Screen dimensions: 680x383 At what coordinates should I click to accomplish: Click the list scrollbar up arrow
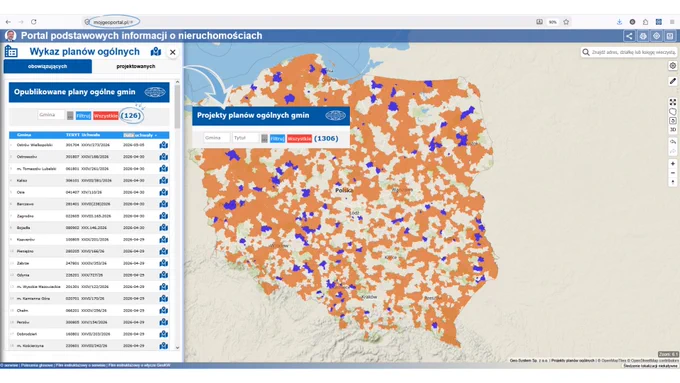click(x=177, y=82)
